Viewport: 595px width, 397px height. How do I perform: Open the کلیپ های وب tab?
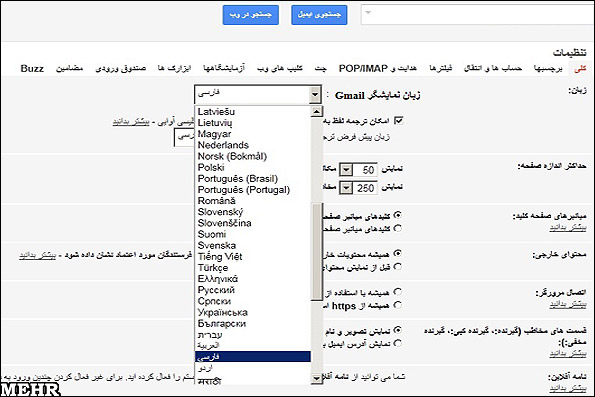280,69
